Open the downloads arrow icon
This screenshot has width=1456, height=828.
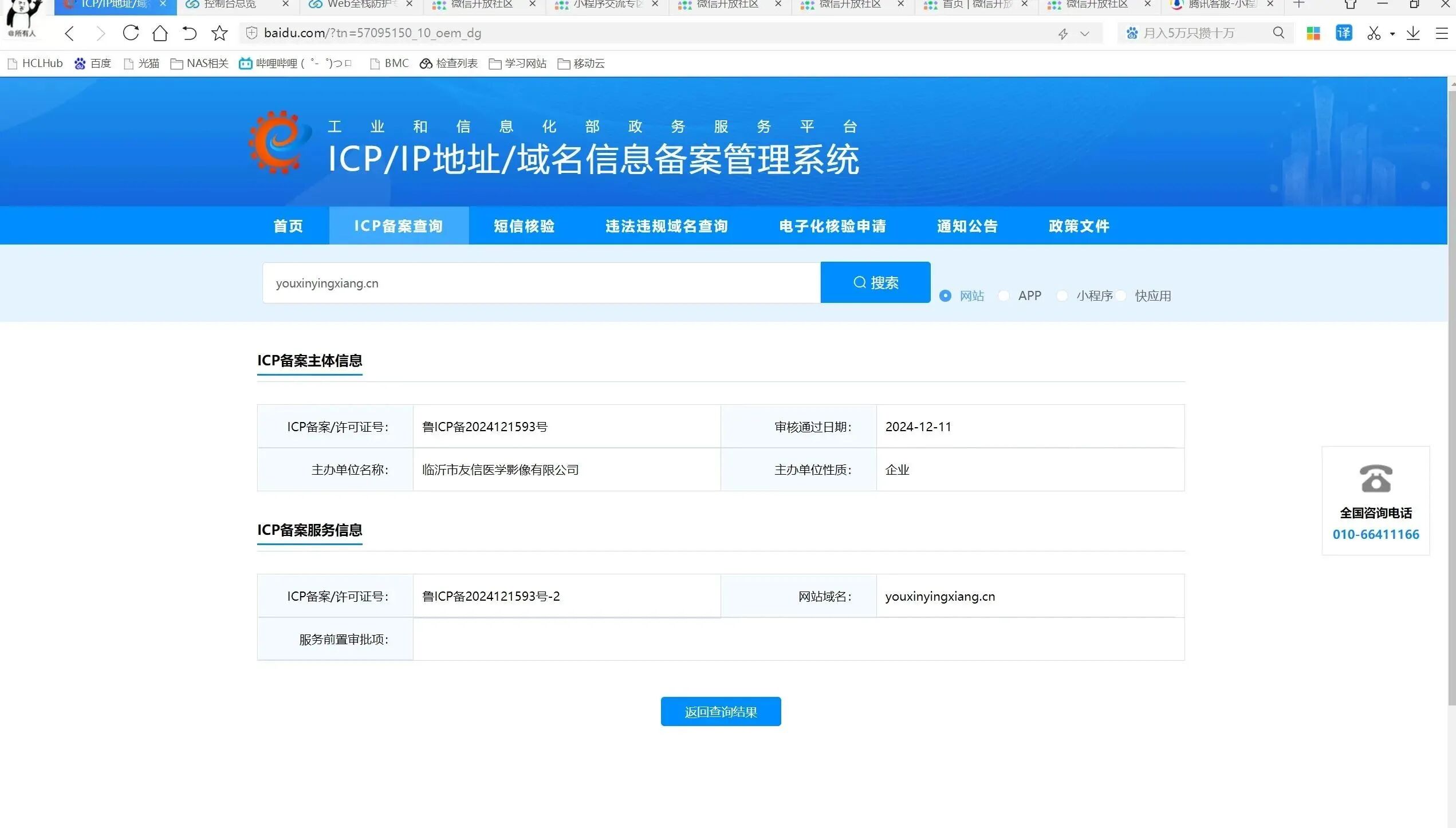tap(1413, 33)
